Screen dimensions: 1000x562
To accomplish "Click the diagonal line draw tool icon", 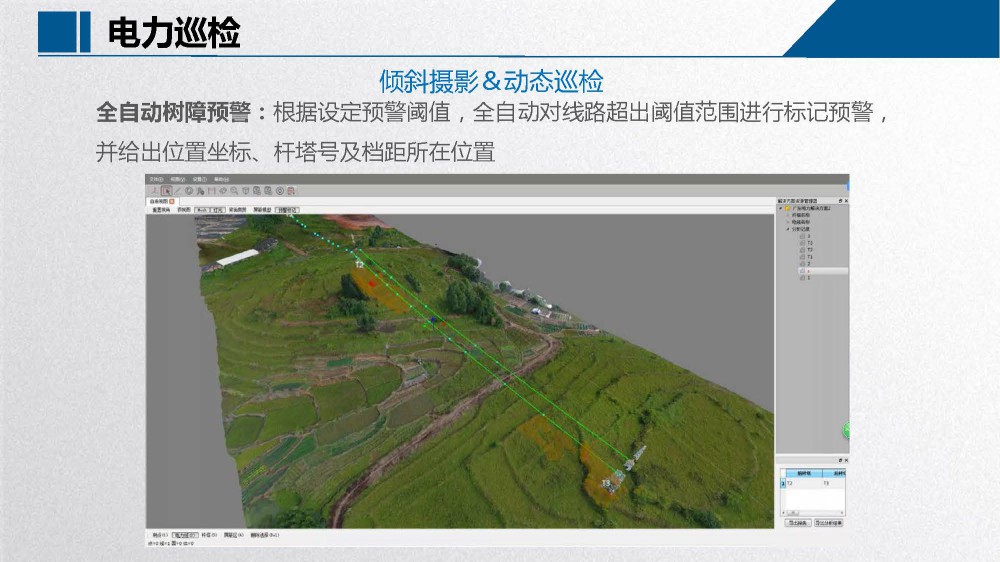I will point(178,190).
